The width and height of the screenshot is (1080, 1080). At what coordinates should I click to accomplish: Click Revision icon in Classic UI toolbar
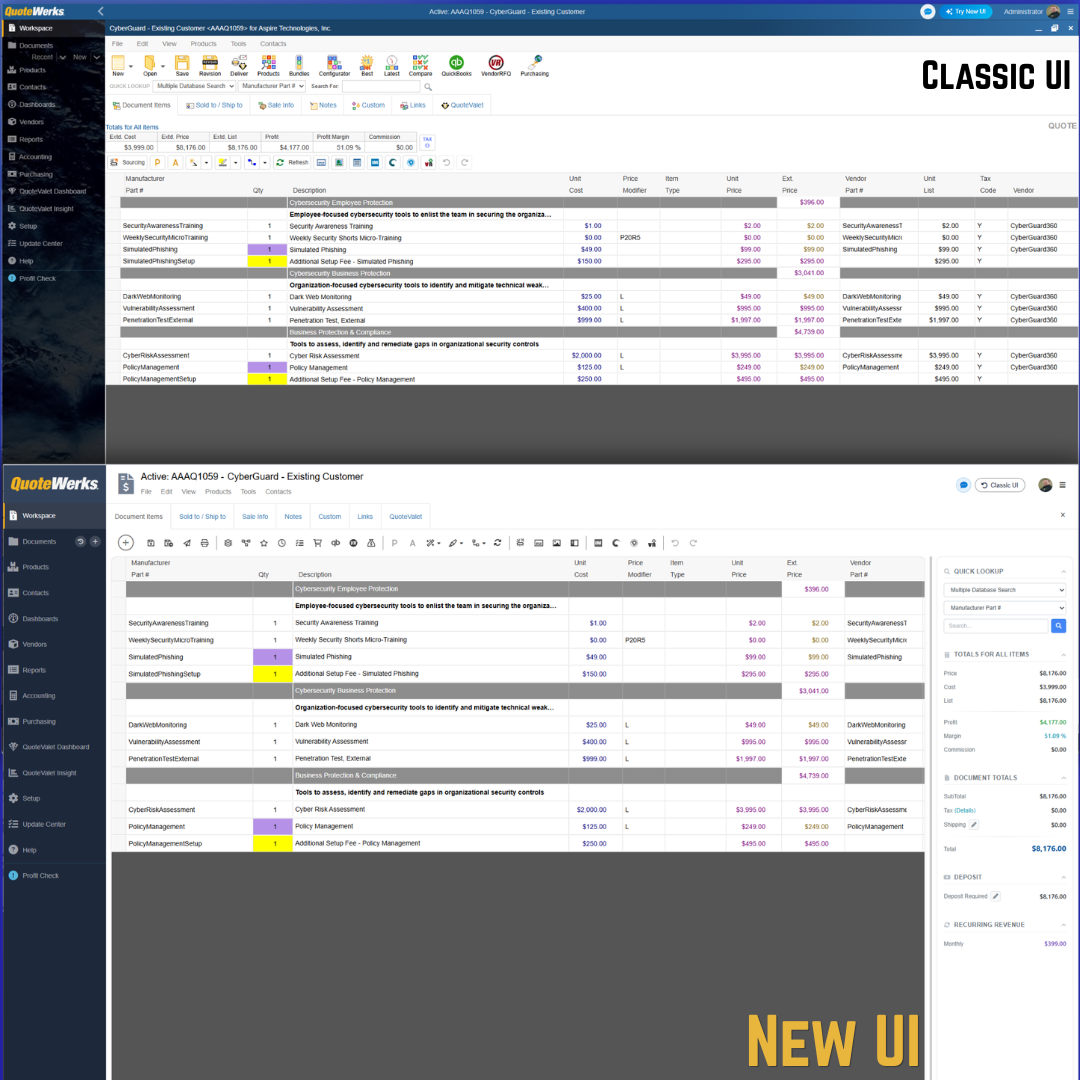(x=210, y=65)
